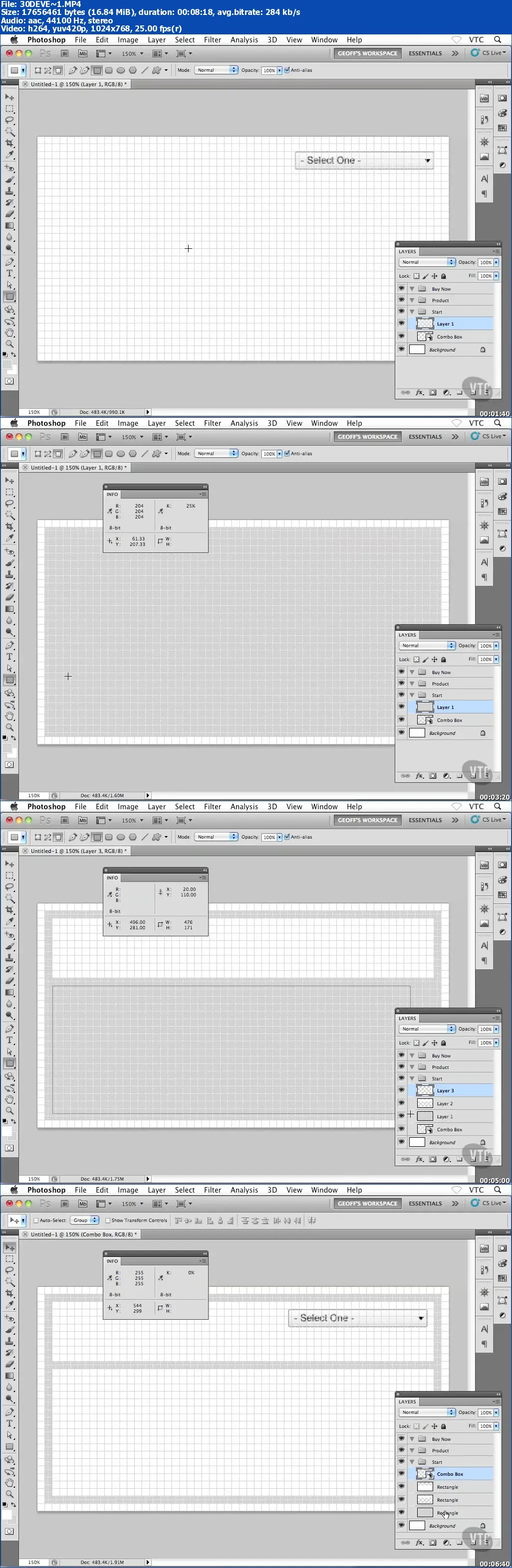Collapse Product group triangle in the 00:01:40 Layers panel
This screenshot has height=1568, width=512.
(x=412, y=300)
